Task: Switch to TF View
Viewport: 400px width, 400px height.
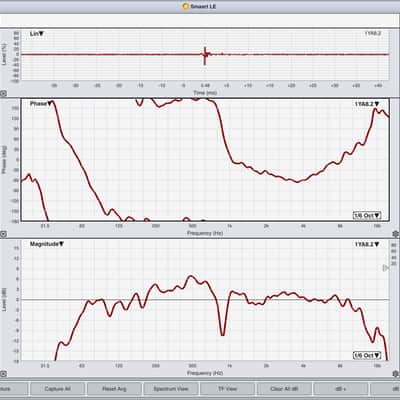Action: click(227, 389)
